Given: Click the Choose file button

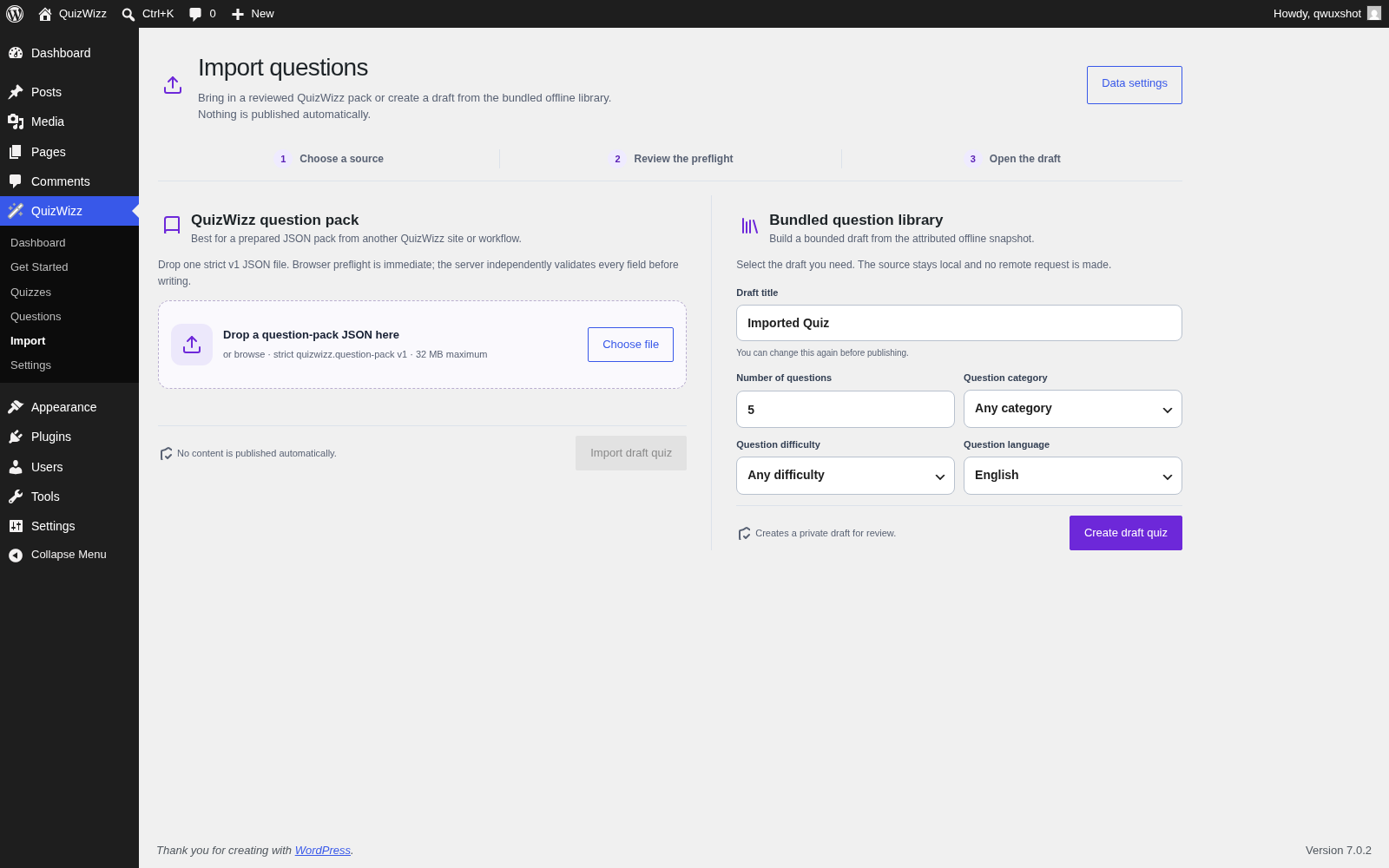Looking at the screenshot, I should point(630,345).
